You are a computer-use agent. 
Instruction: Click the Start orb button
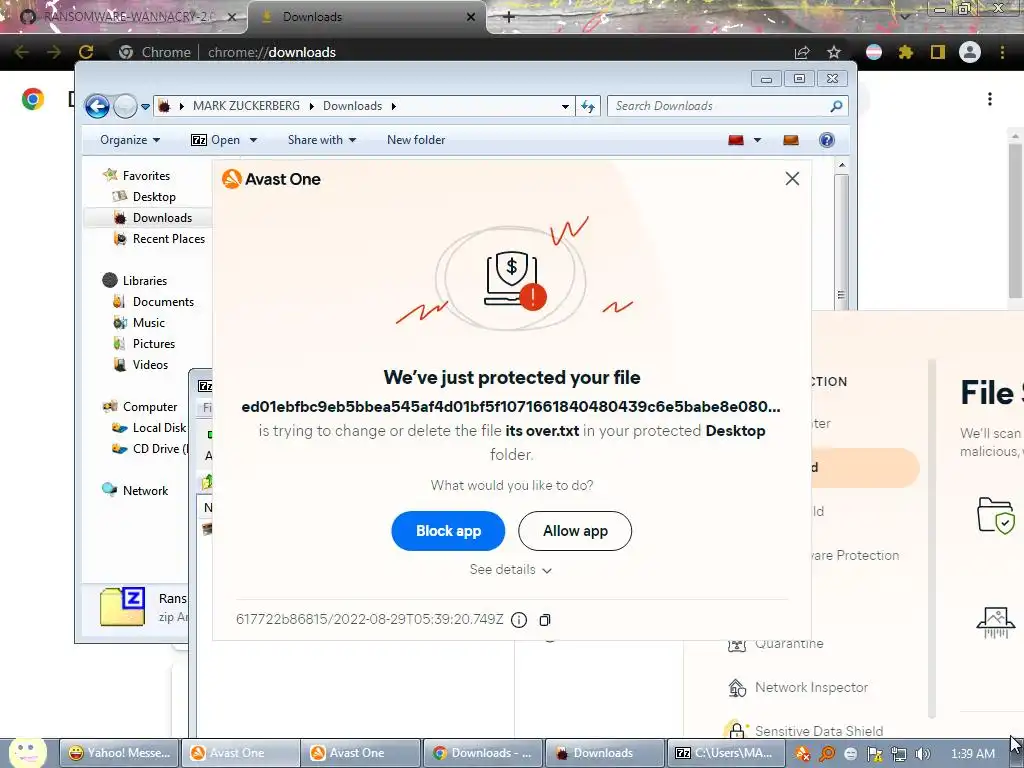pos(27,753)
